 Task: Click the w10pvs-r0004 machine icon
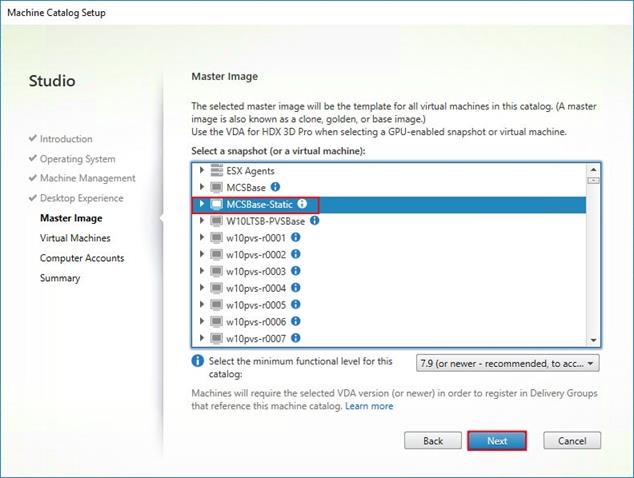[x=217, y=288]
